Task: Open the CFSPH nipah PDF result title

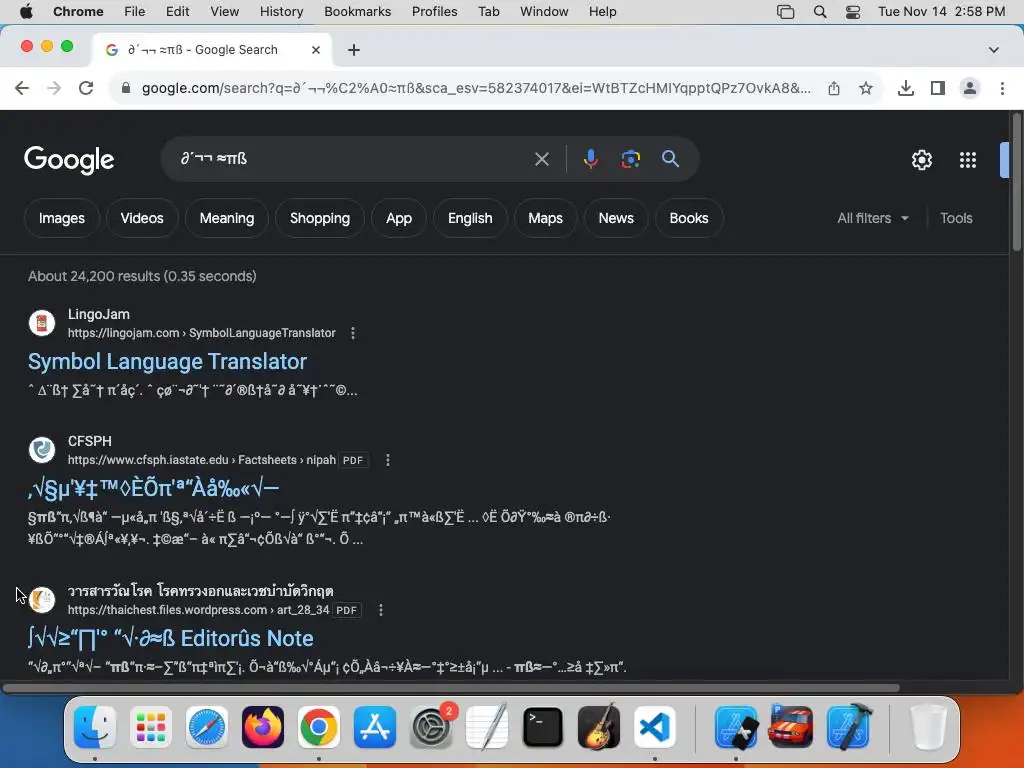Action: tap(153, 488)
